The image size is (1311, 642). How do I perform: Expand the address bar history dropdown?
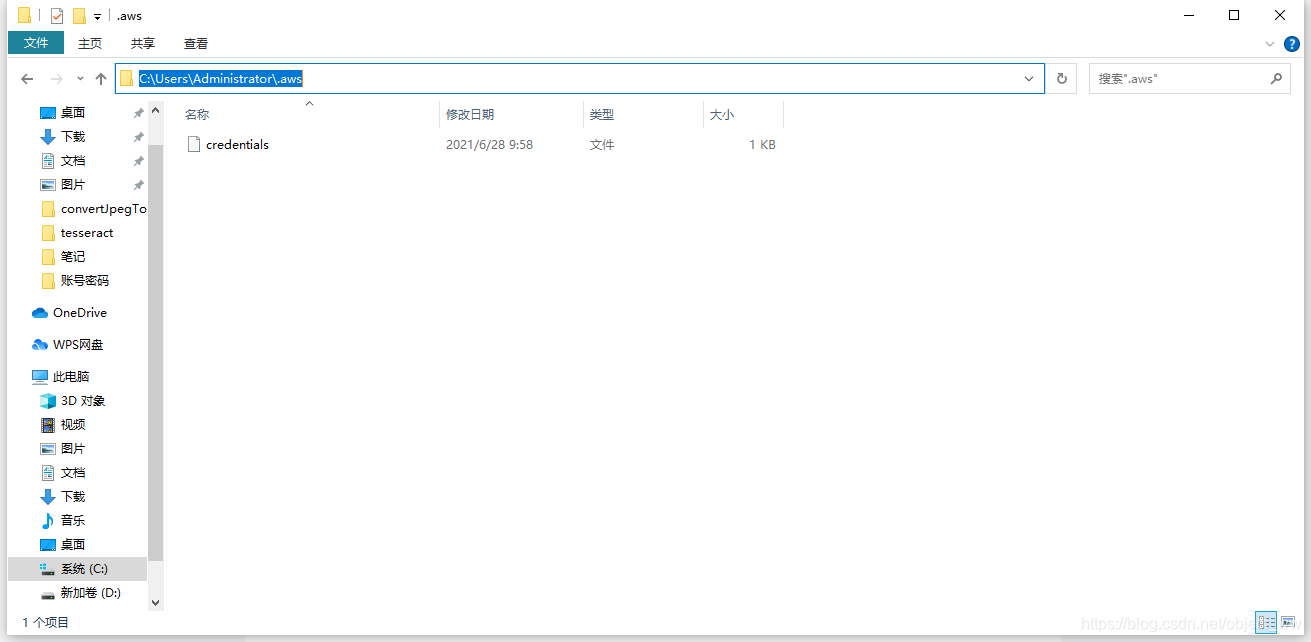[x=1029, y=79]
